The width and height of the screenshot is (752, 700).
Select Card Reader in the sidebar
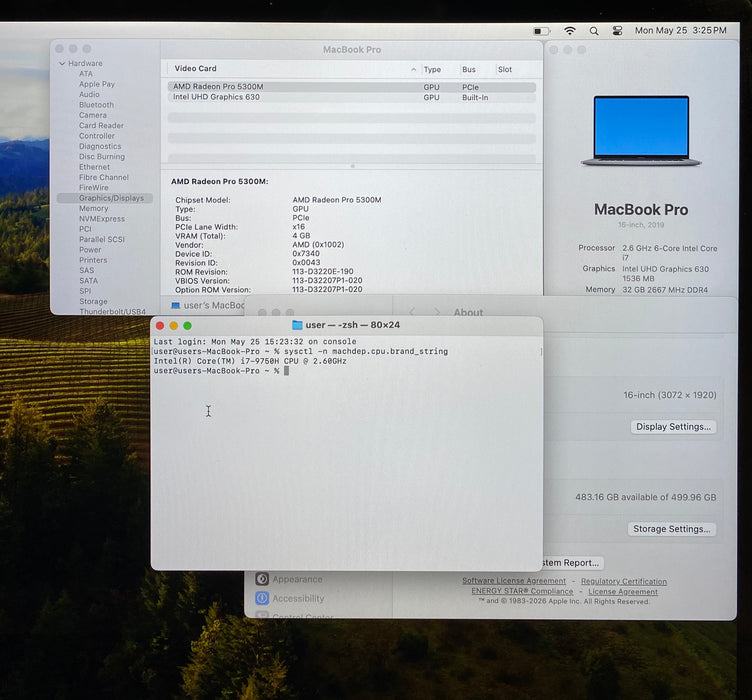click(x=101, y=126)
